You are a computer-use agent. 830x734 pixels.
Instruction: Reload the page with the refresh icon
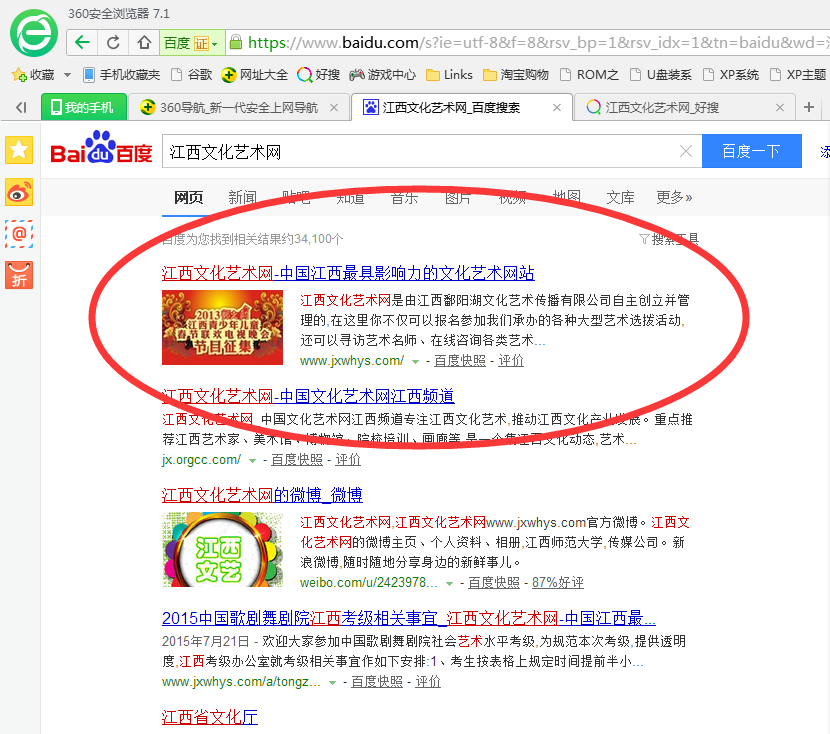coord(113,42)
